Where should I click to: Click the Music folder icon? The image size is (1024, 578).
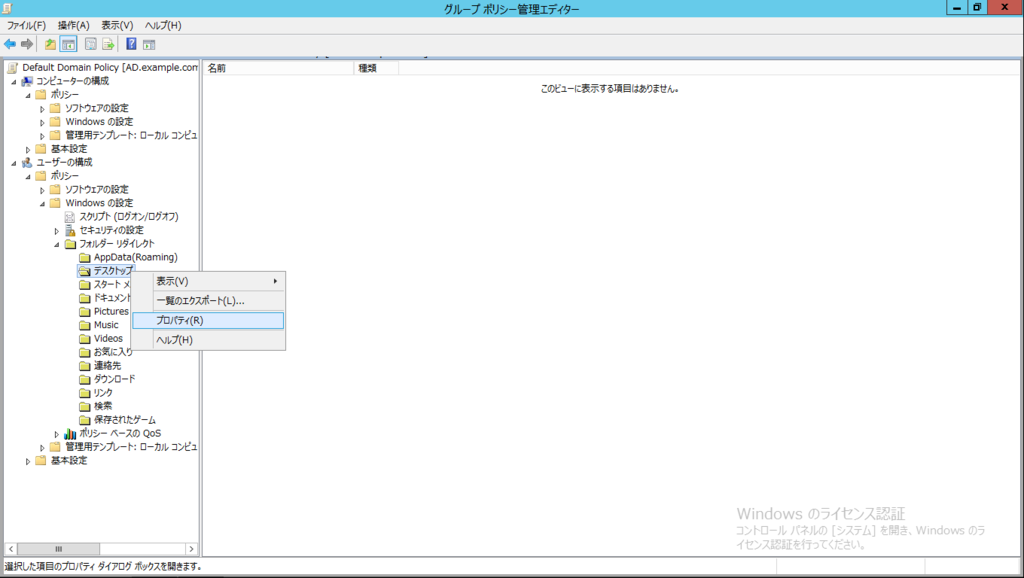(x=84, y=325)
